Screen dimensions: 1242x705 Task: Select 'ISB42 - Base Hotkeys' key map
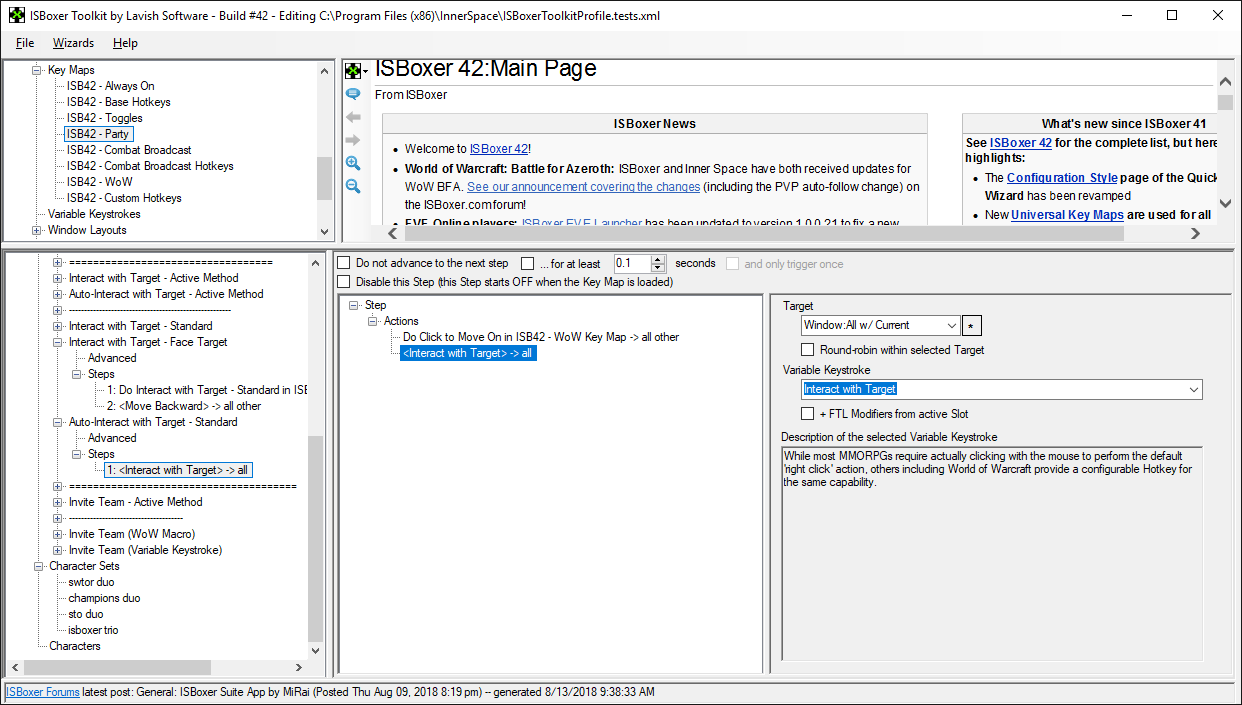tap(118, 102)
